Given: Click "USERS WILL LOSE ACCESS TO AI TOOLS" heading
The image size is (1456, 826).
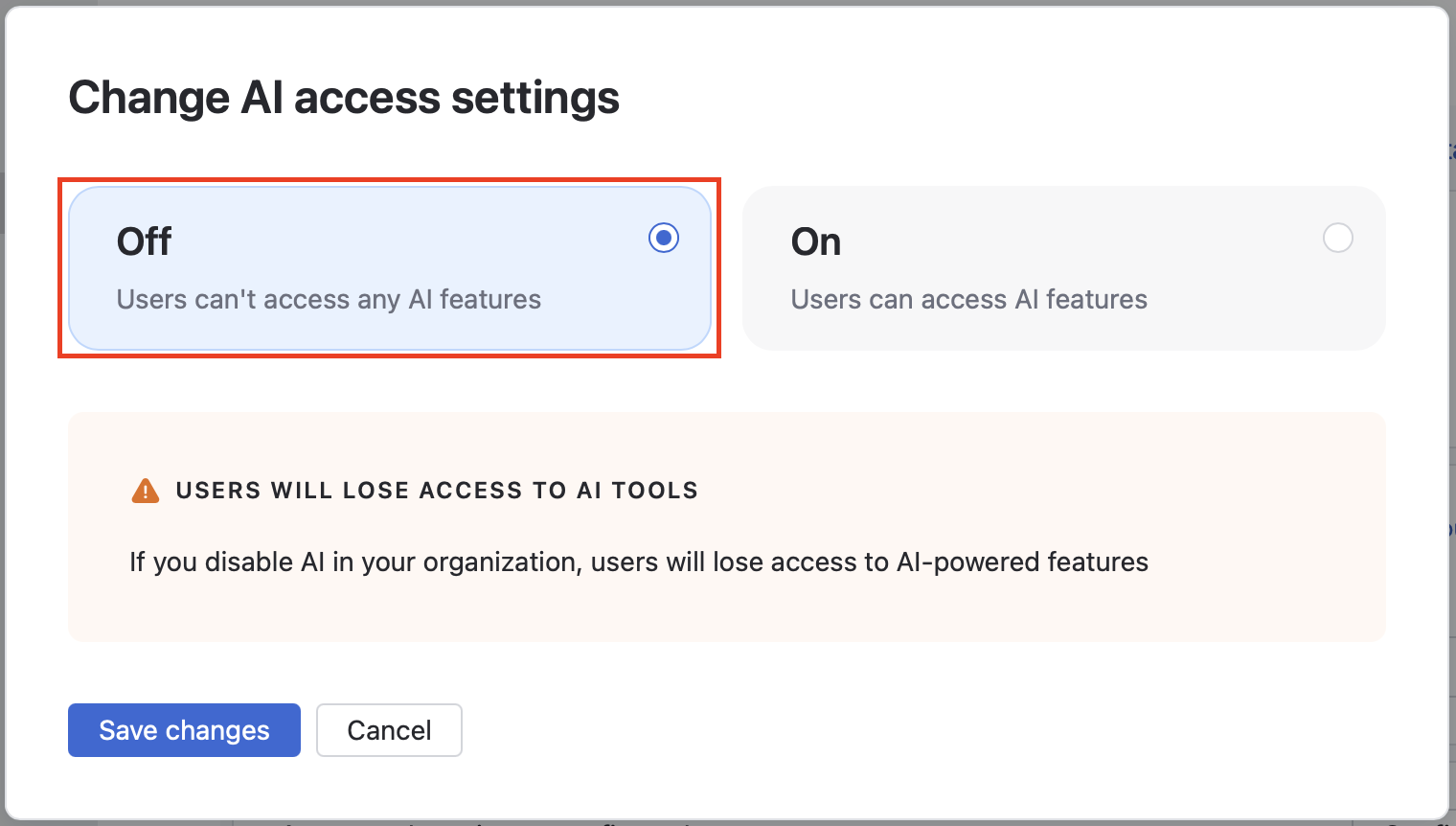Looking at the screenshot, I should point(437,491).
